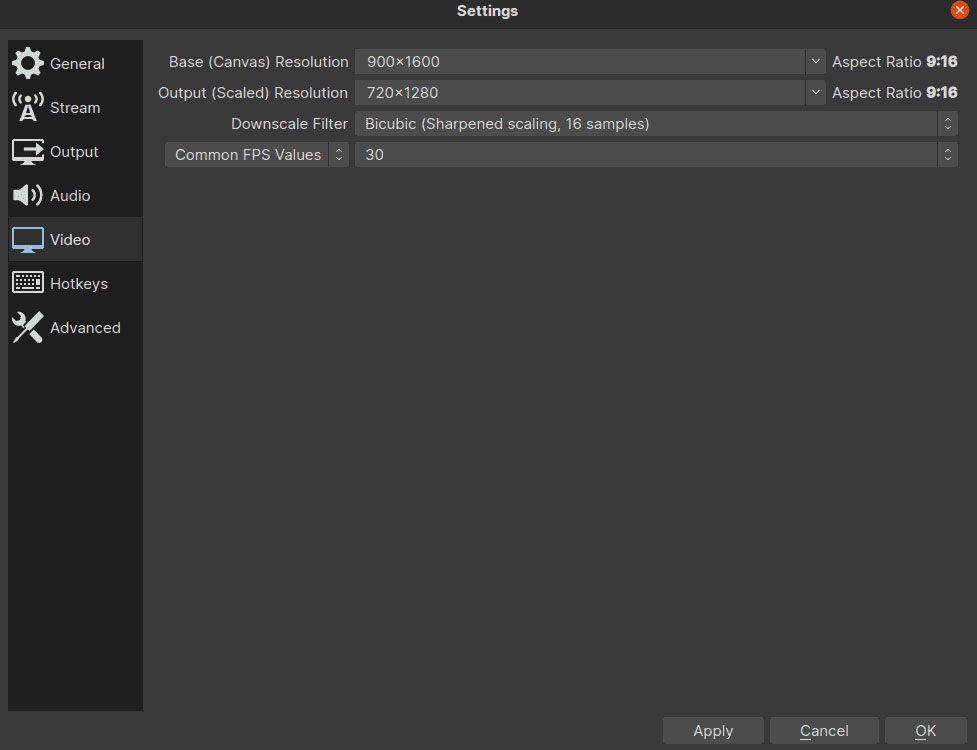Screen dimensions: 977x750
Task: Click the General gear icon
Action: click(27, 63)
